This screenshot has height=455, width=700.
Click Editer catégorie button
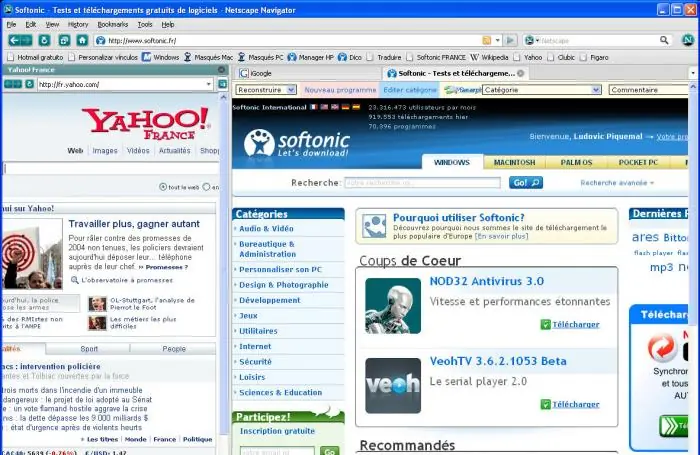(410, 90)
